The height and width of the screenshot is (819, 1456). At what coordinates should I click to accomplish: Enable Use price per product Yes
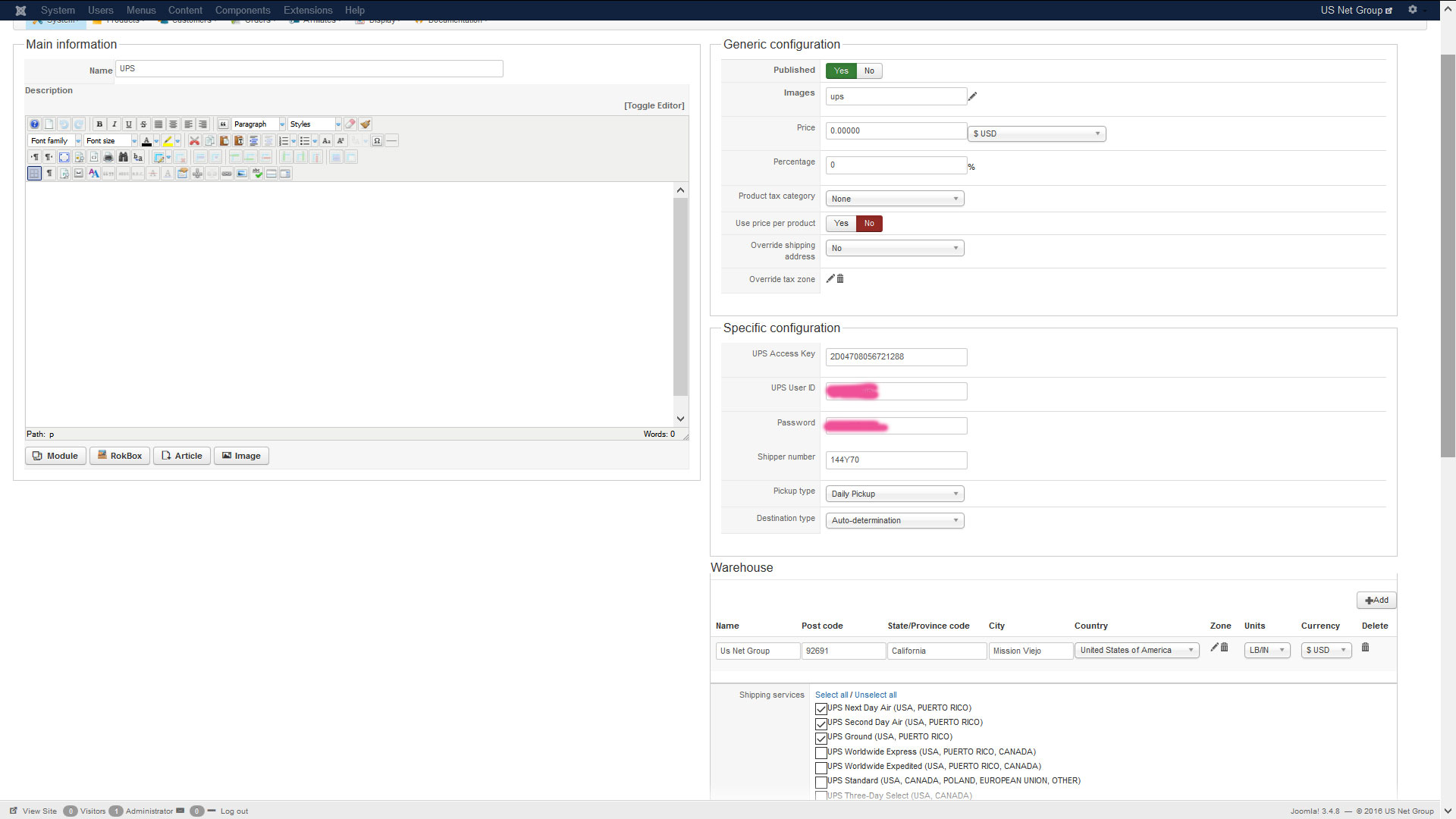[x=841, y=224]
